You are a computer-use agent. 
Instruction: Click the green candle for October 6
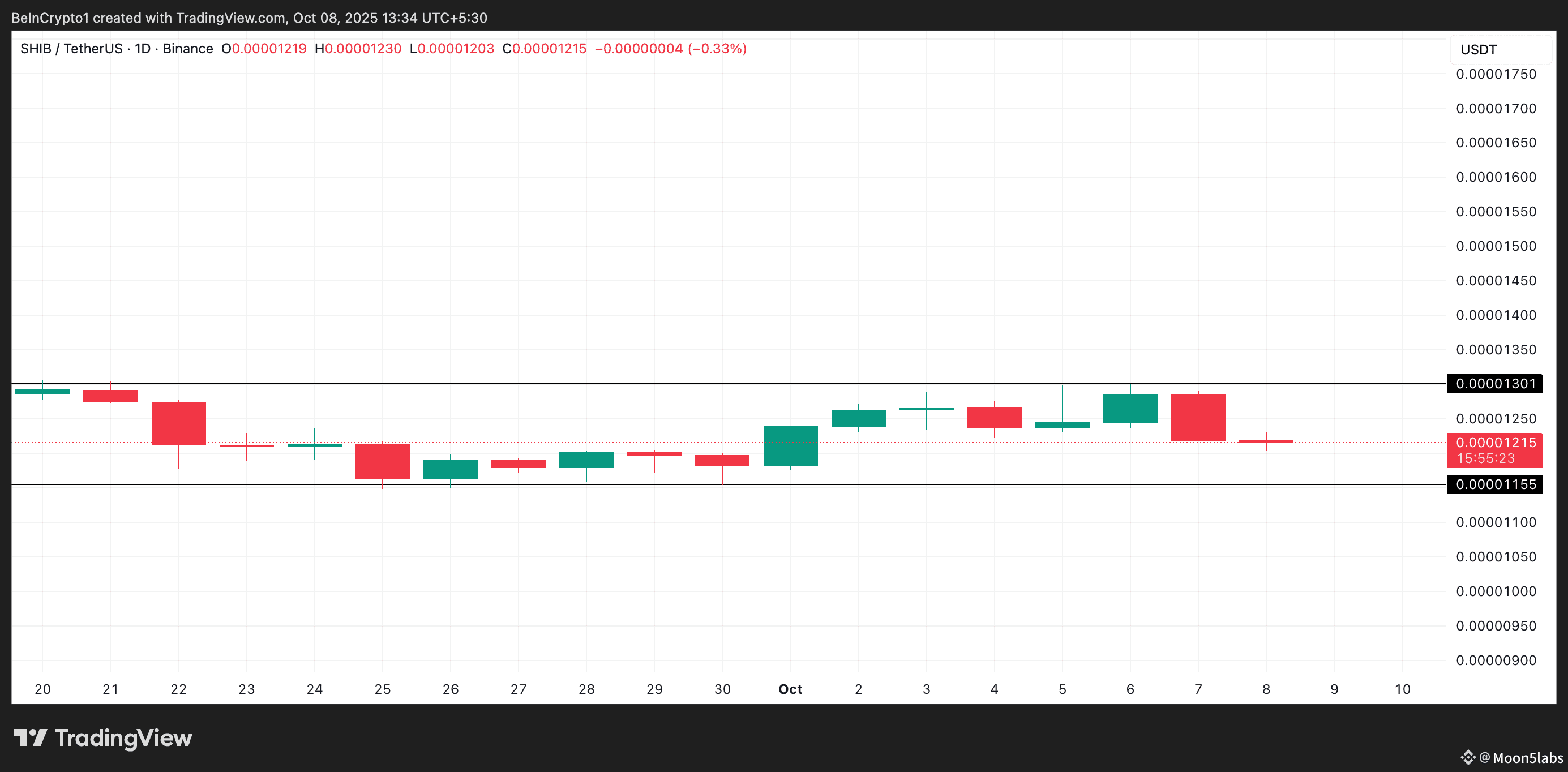tap(1130, 409)
